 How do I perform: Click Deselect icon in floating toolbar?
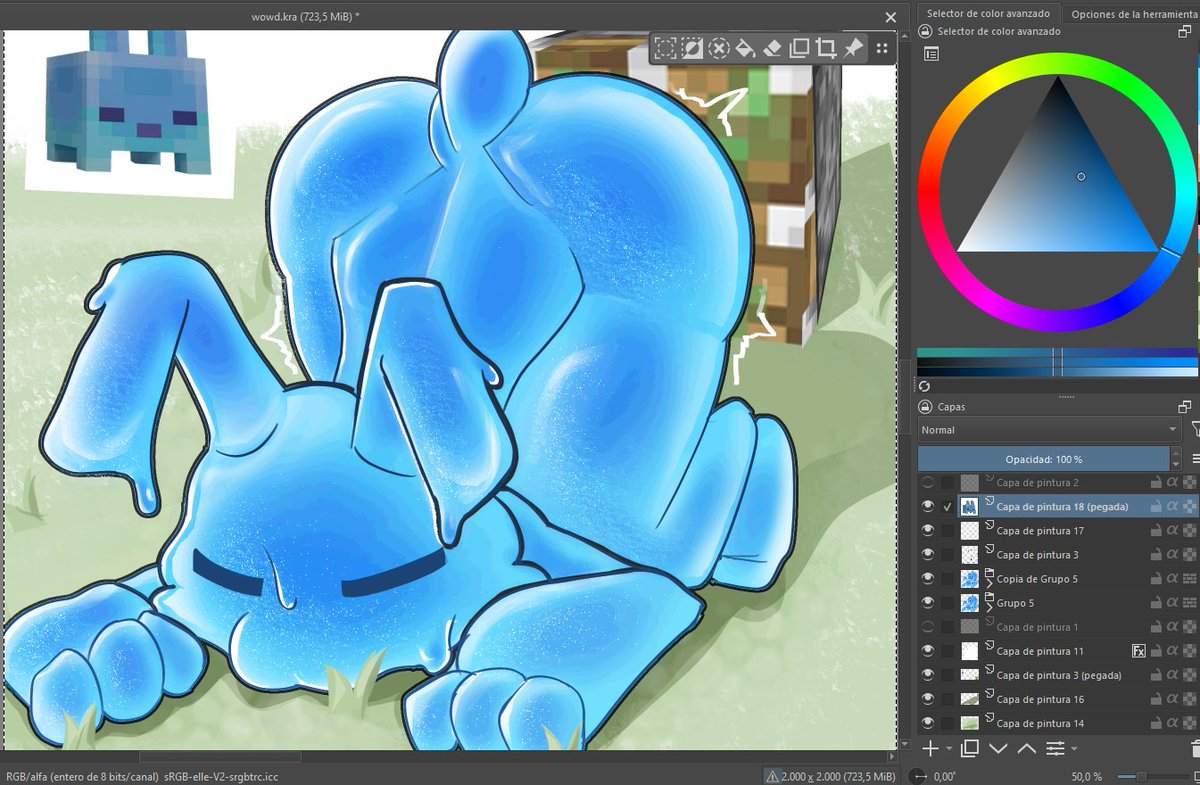(x=718, y=48)
